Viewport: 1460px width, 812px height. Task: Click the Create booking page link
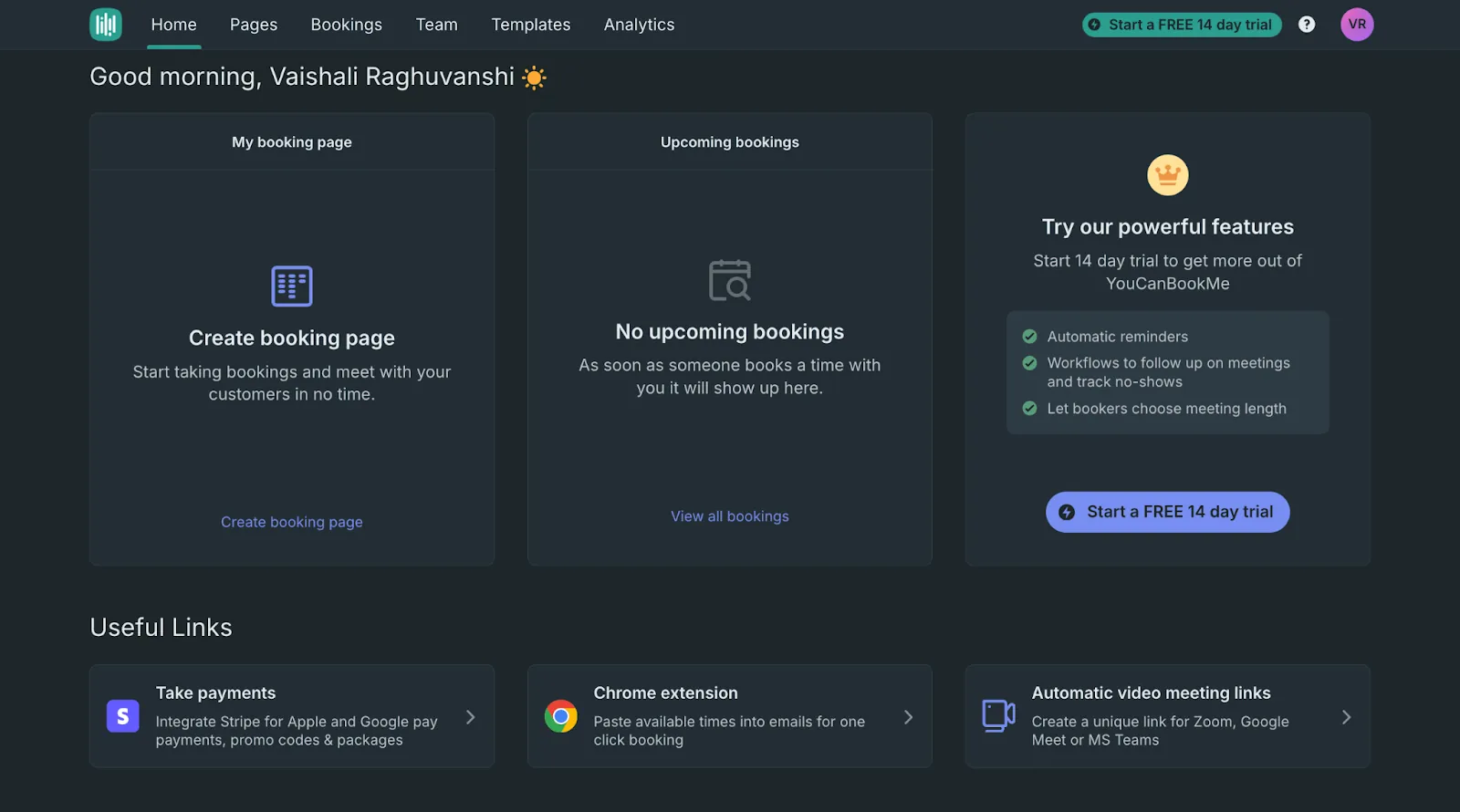292,522
